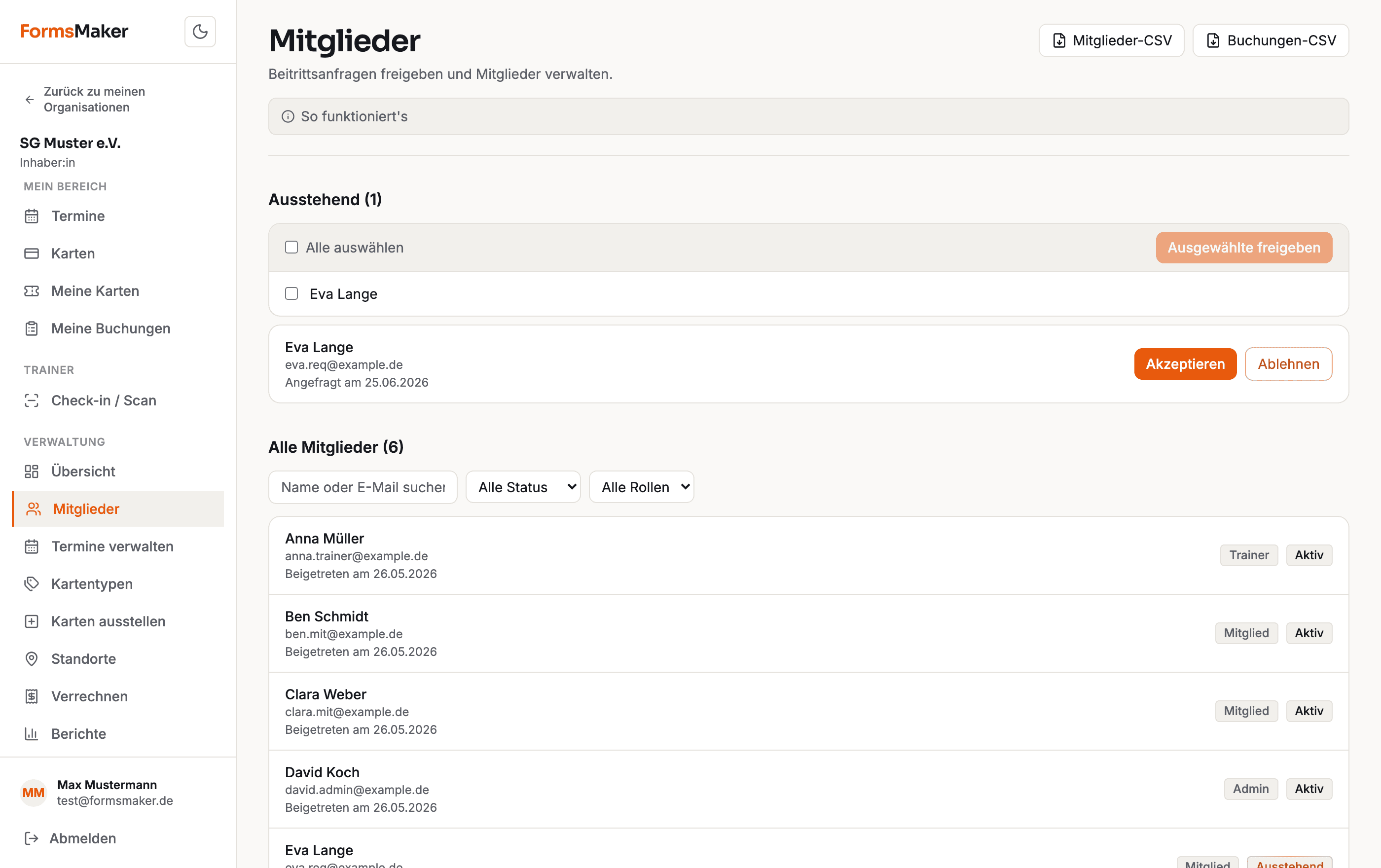The height and width of the screenshot is (868, 1381).
Task: Open Termine in the sidebar
Action: tap(118, 216)
